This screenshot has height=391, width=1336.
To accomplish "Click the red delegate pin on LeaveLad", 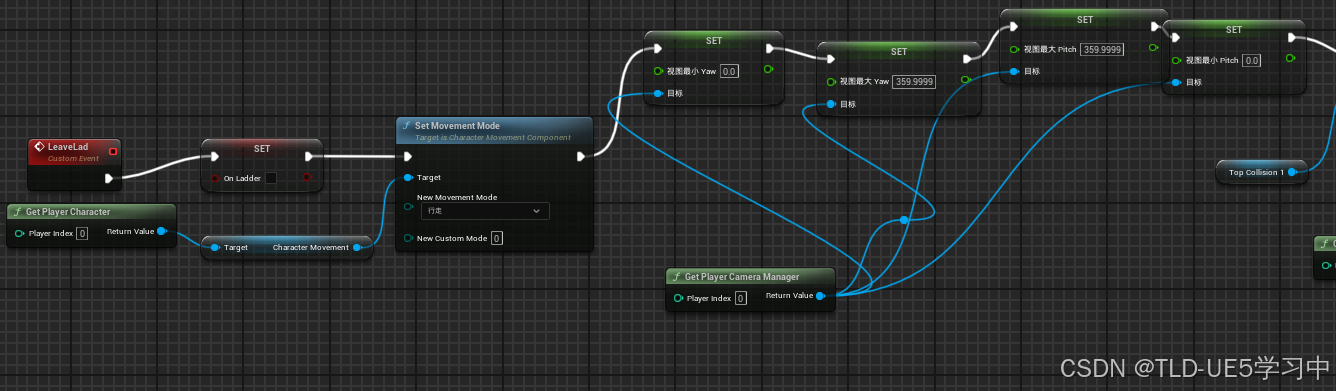I will (113, 151).
